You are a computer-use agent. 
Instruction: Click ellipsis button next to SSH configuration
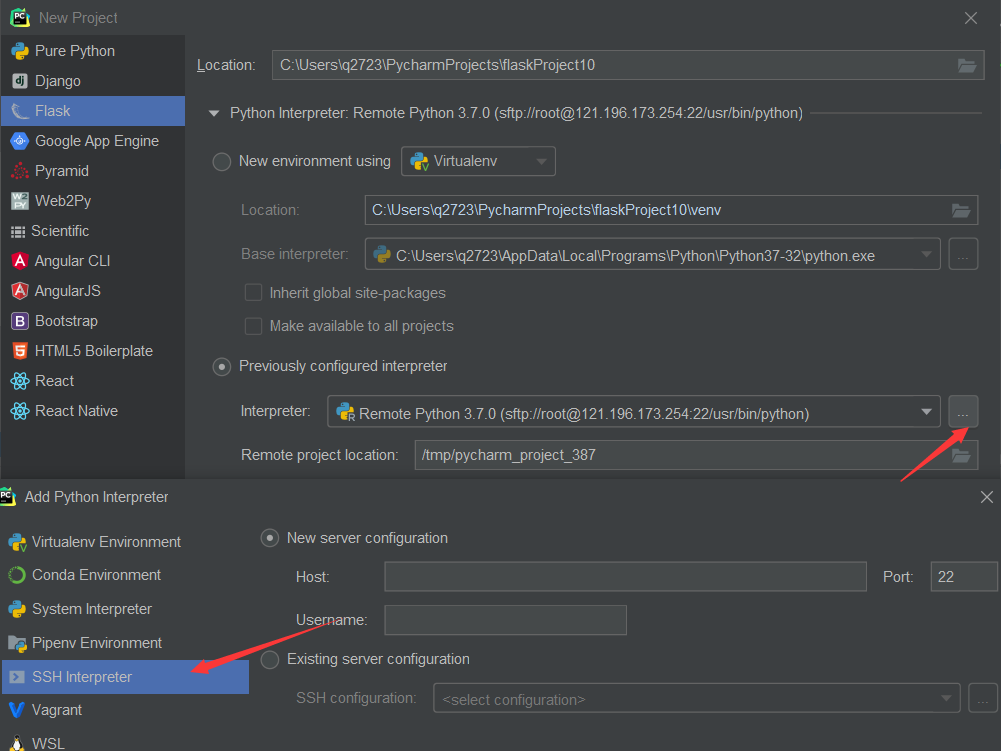(983, 698)
